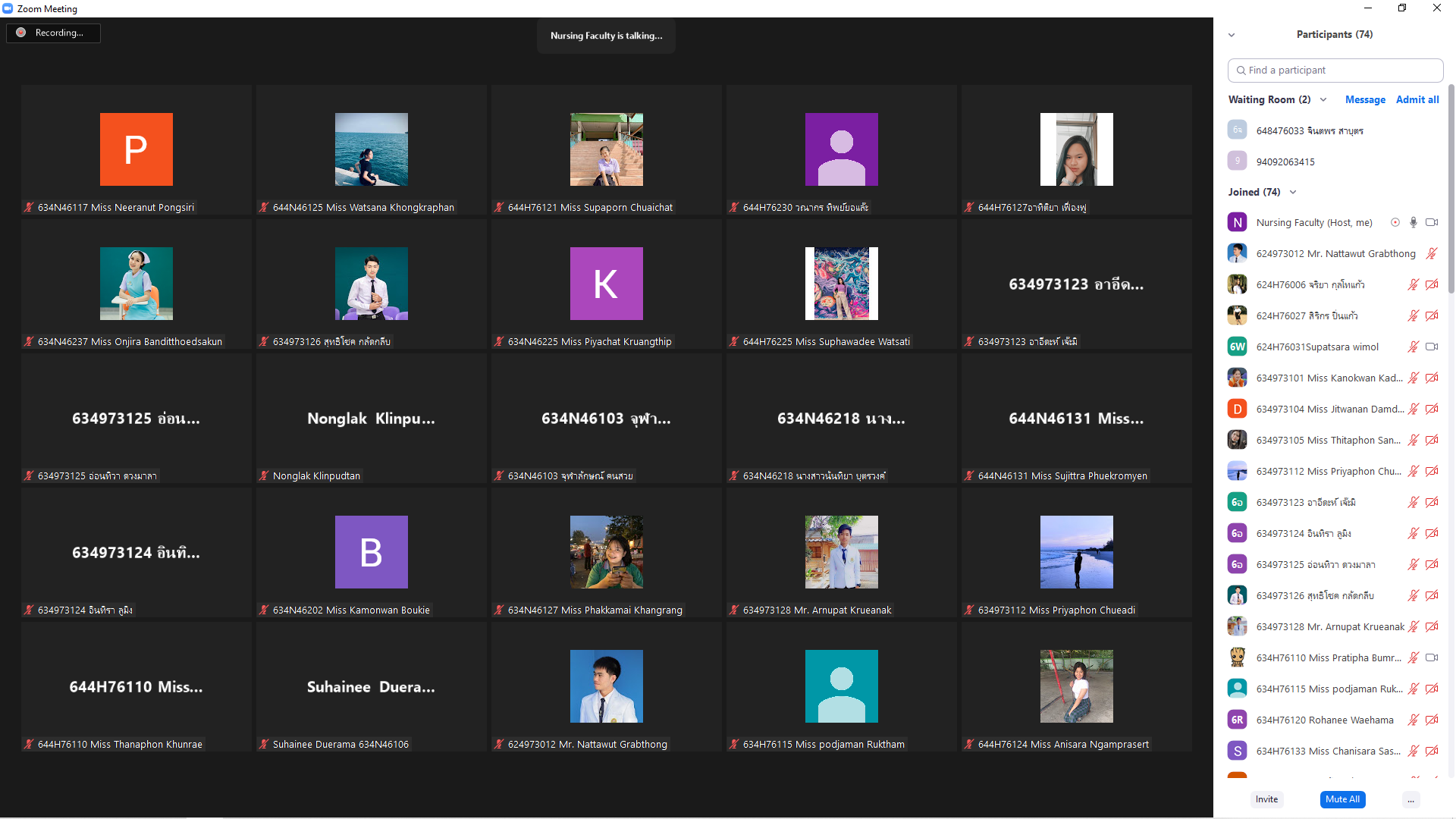Click Admit all link
Image resolution: width=1456 pixels, height=819 pixels.
pos(1417,99)
